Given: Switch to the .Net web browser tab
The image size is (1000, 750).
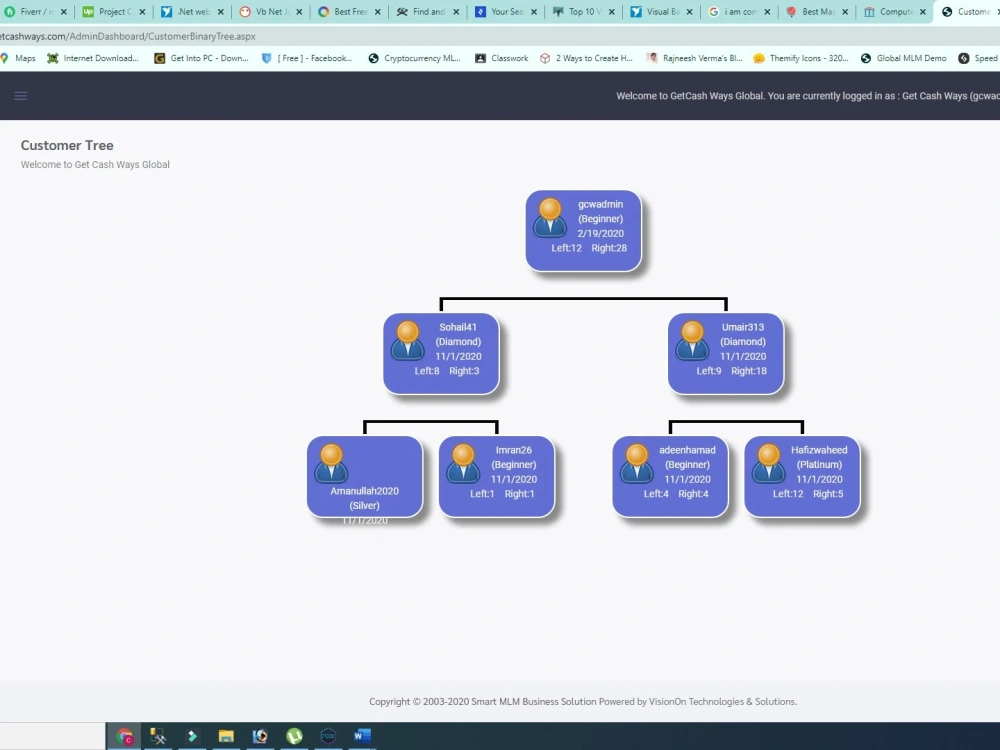Looking at the screenshot, I should tap(187, 11).
